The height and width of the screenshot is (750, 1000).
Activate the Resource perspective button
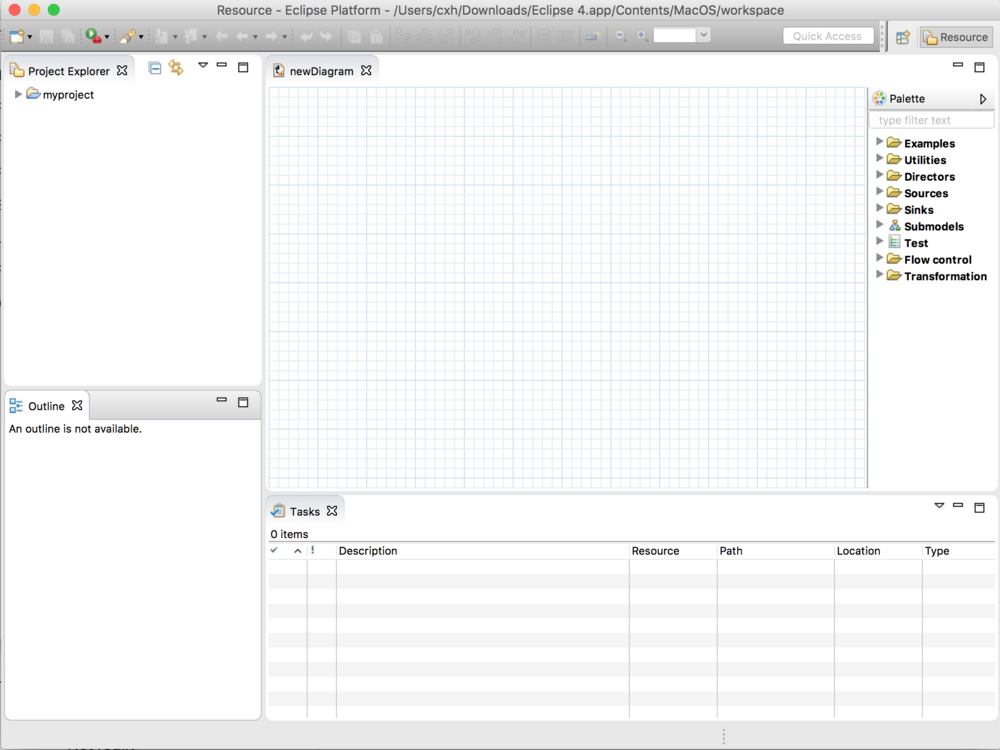pos(955,37)
